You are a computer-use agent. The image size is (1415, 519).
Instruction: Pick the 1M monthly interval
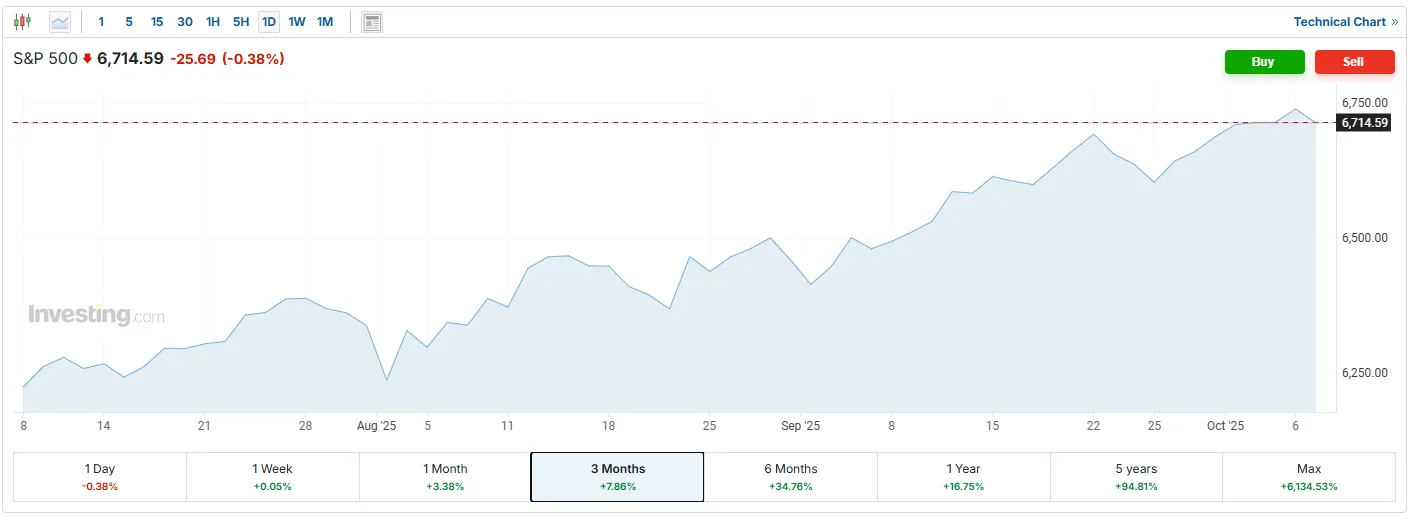tap(325, 21)
